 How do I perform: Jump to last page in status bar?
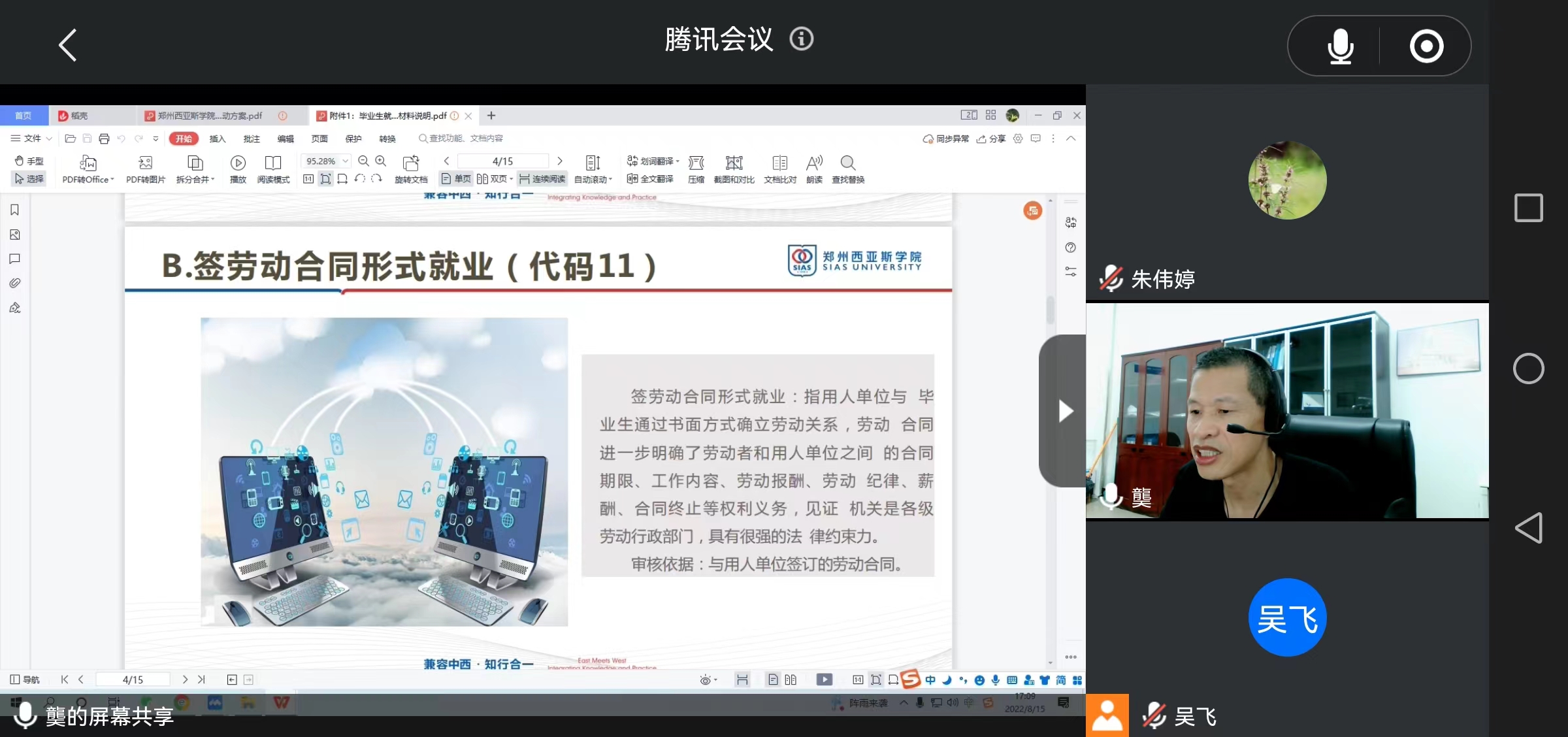tap(201, 680)
